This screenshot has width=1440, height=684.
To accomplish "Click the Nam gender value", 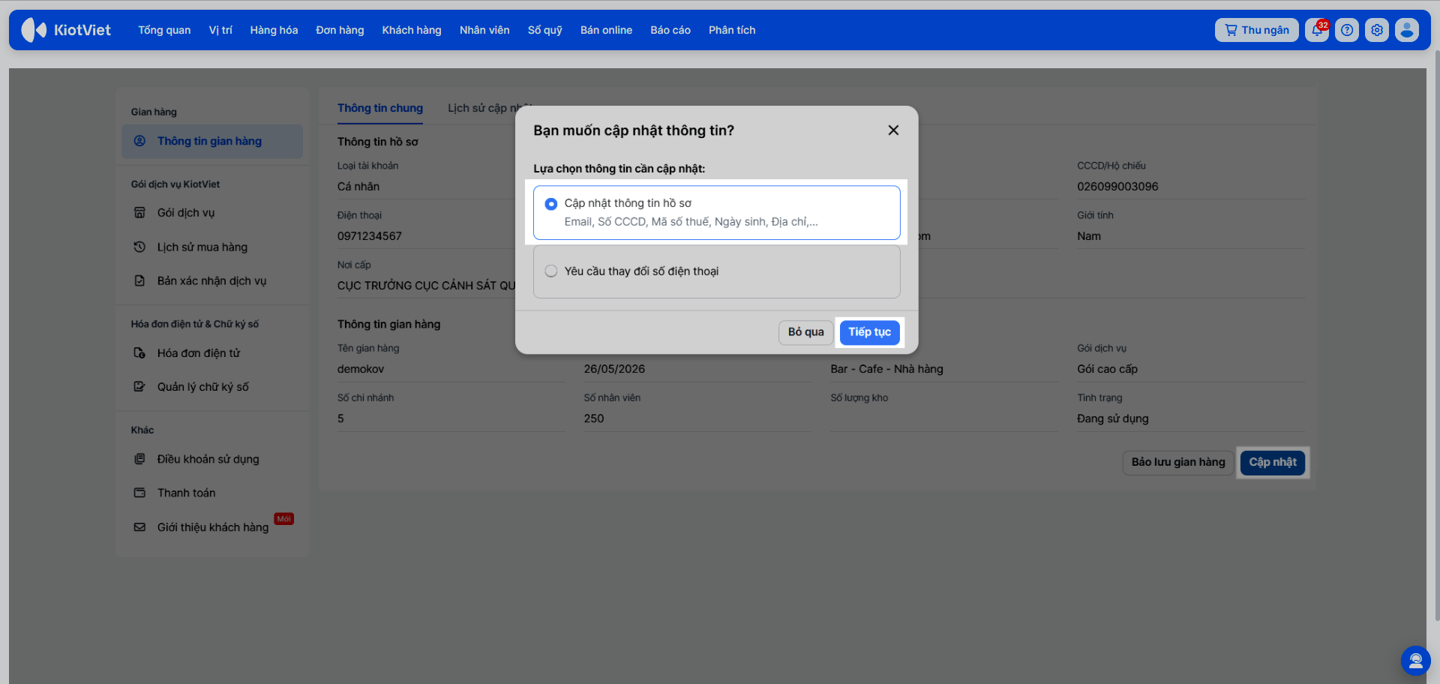I will coord(1089,236).
